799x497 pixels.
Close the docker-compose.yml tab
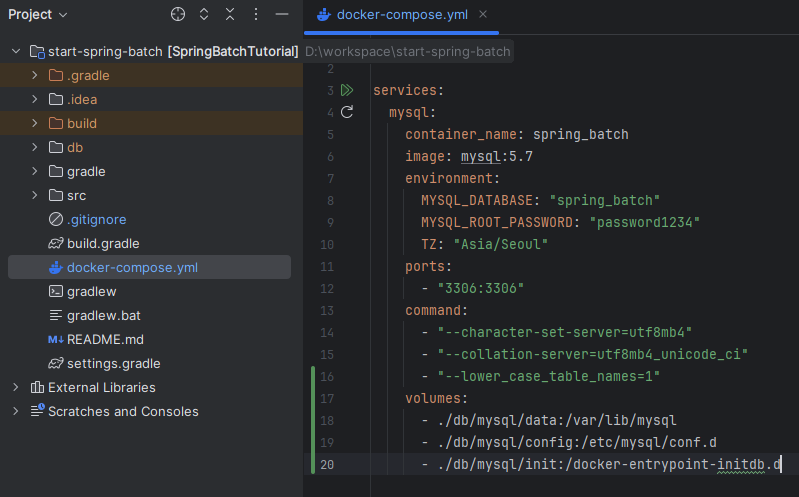click(483, 14)
